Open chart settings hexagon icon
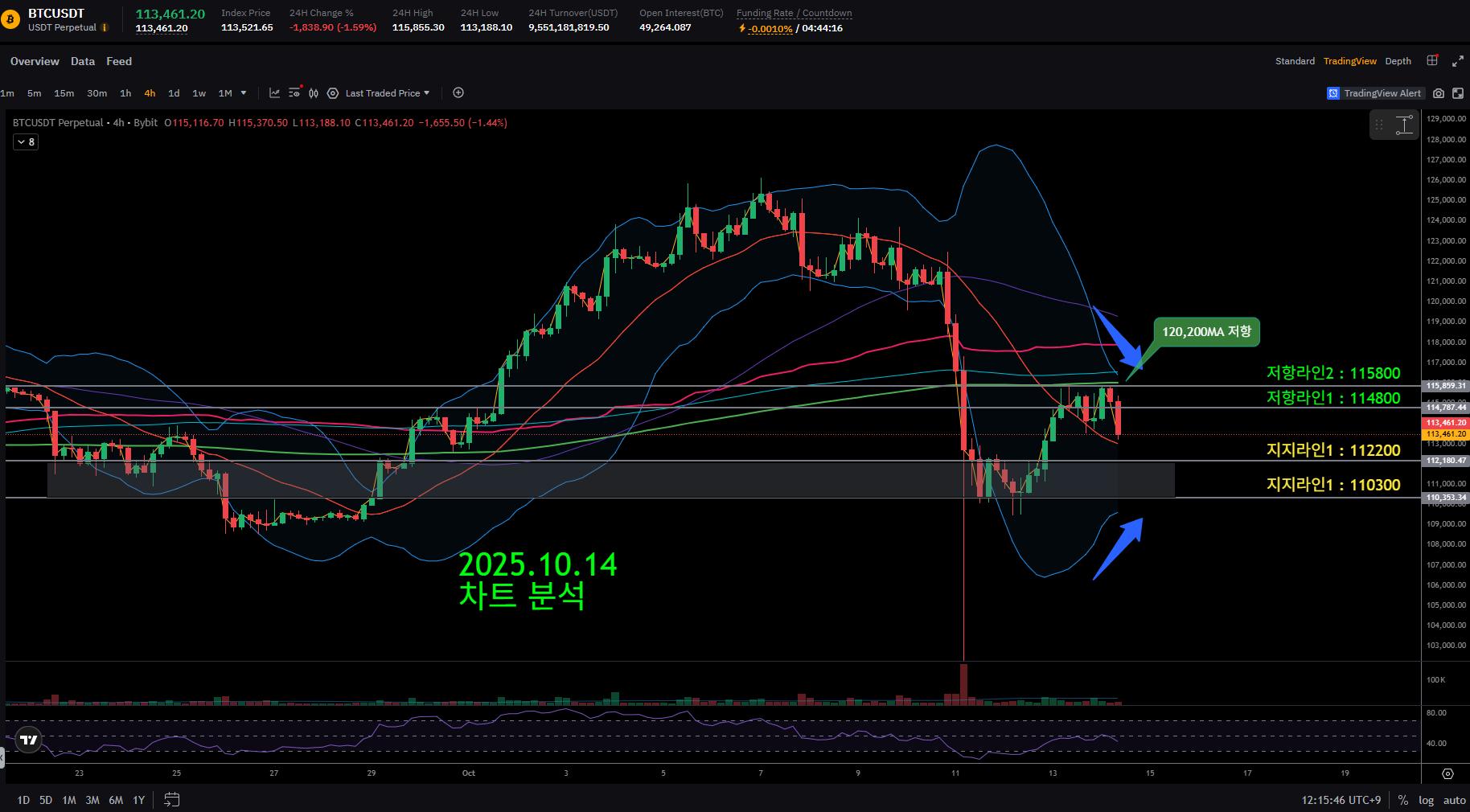This screenshot has width=1470, height=812. coord(333,93)
